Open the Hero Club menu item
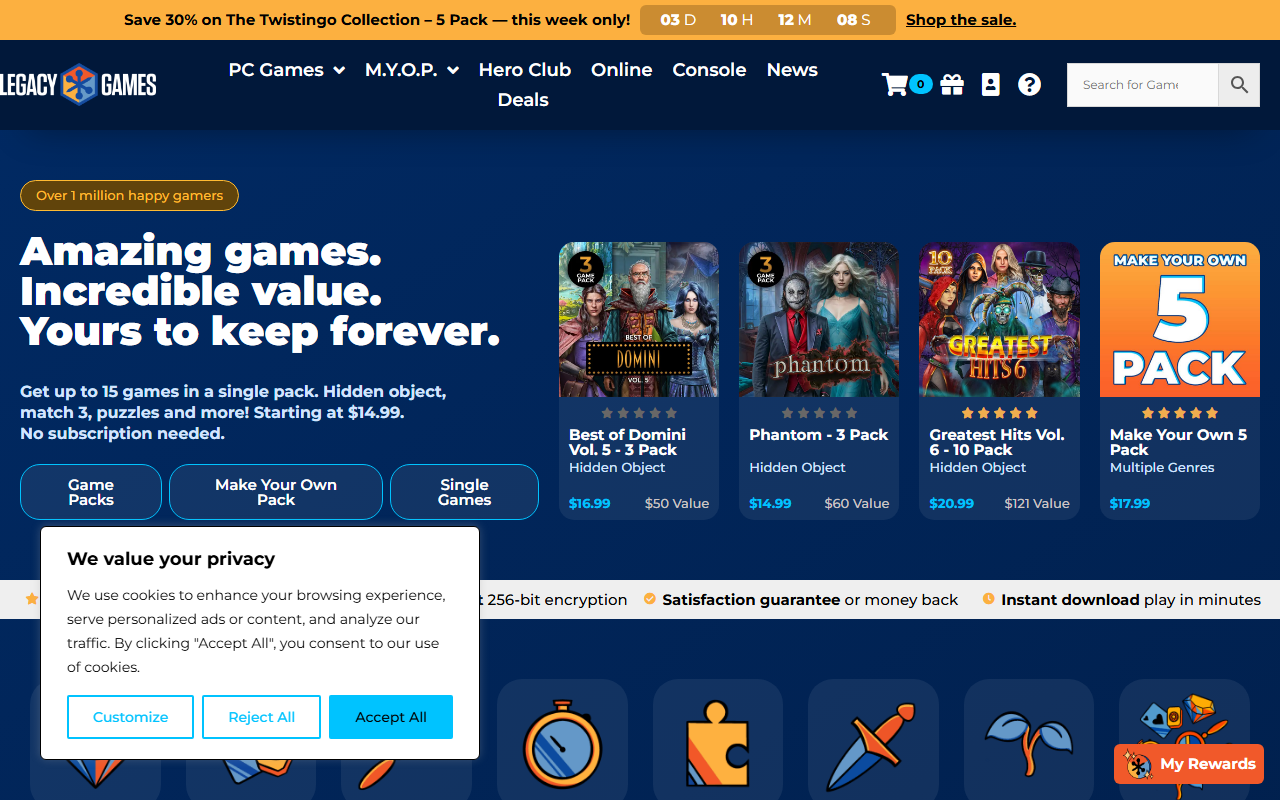Screen dimensions: 1280x800 525,70
